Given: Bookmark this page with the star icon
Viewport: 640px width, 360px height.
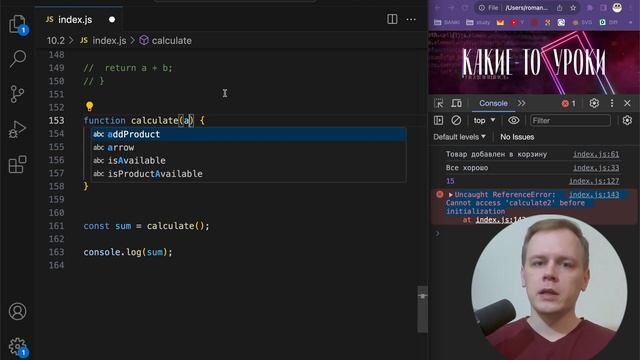Looking at the screenshot, I should point(573,8).
